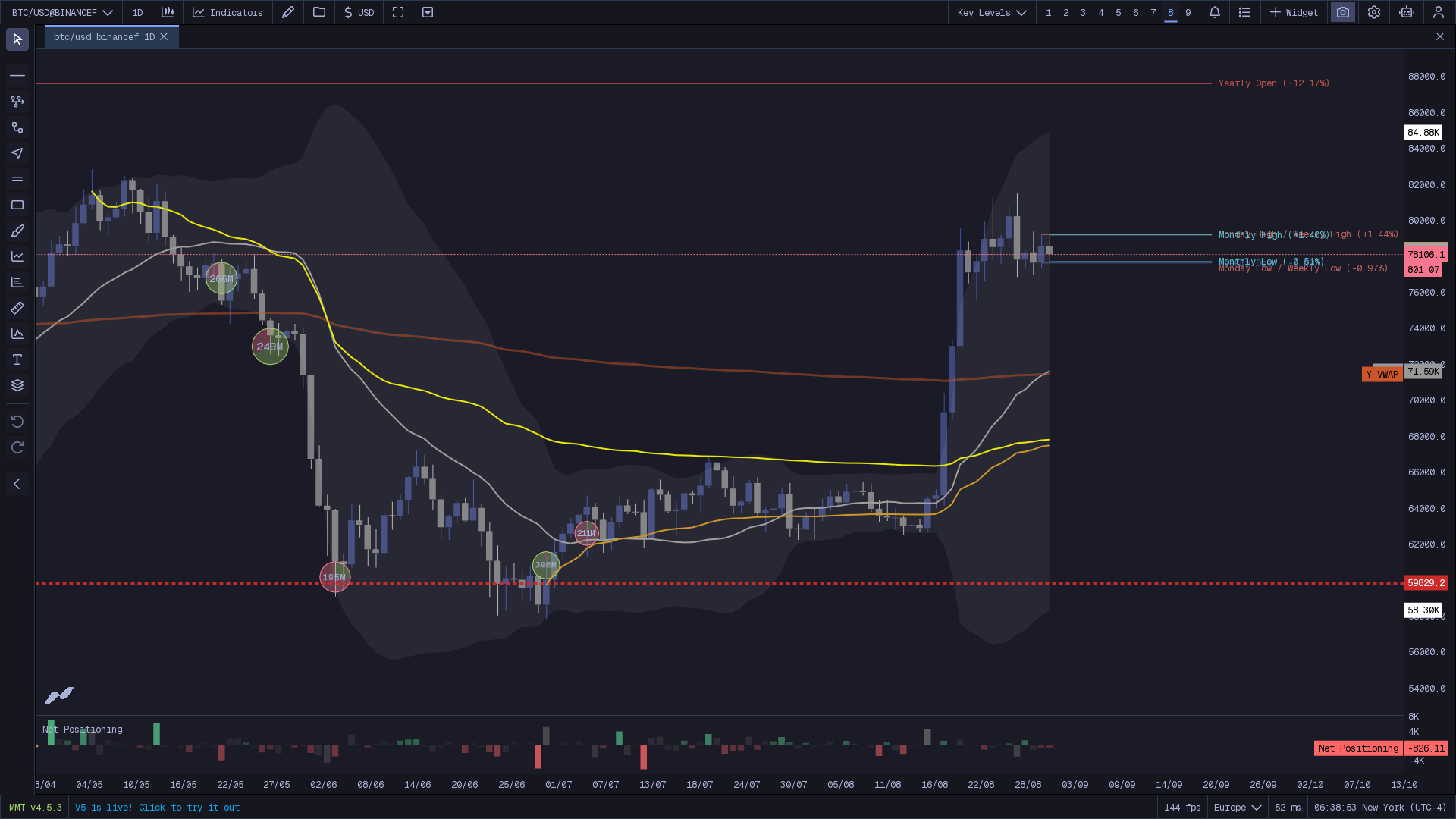
Task: Select the brush drawing tool
Action: pos(17,231)
